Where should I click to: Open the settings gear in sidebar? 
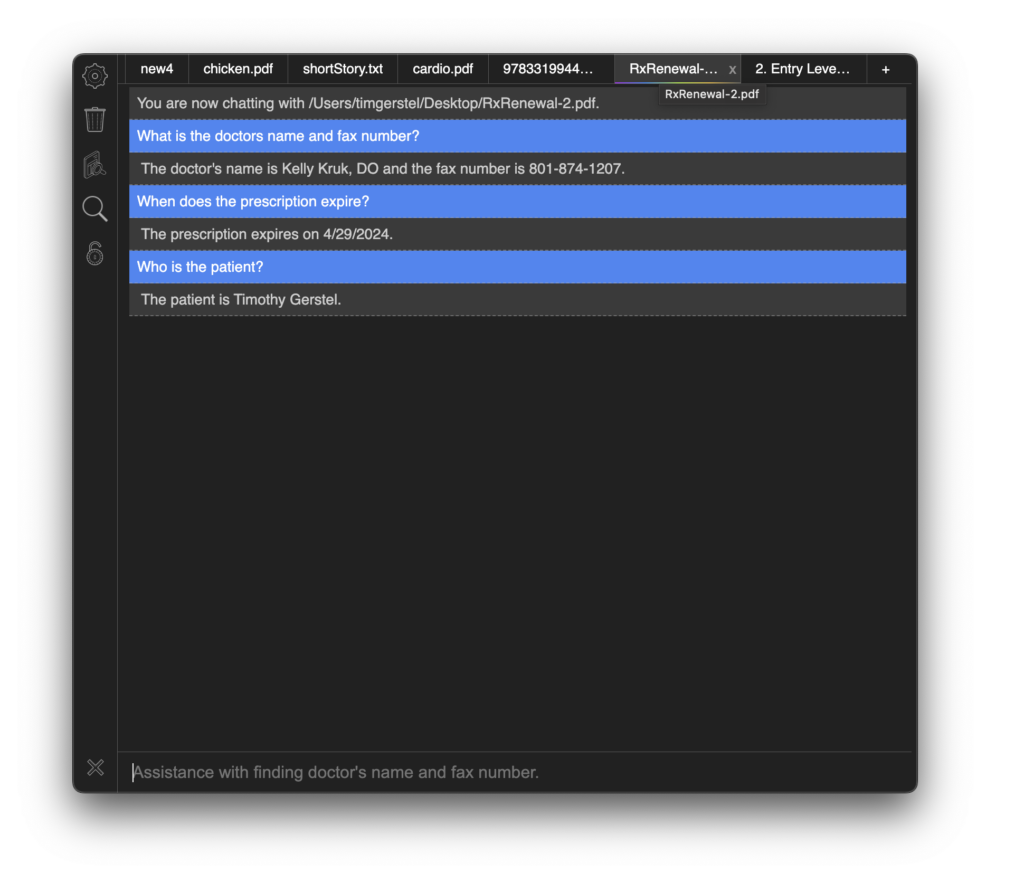95,76
